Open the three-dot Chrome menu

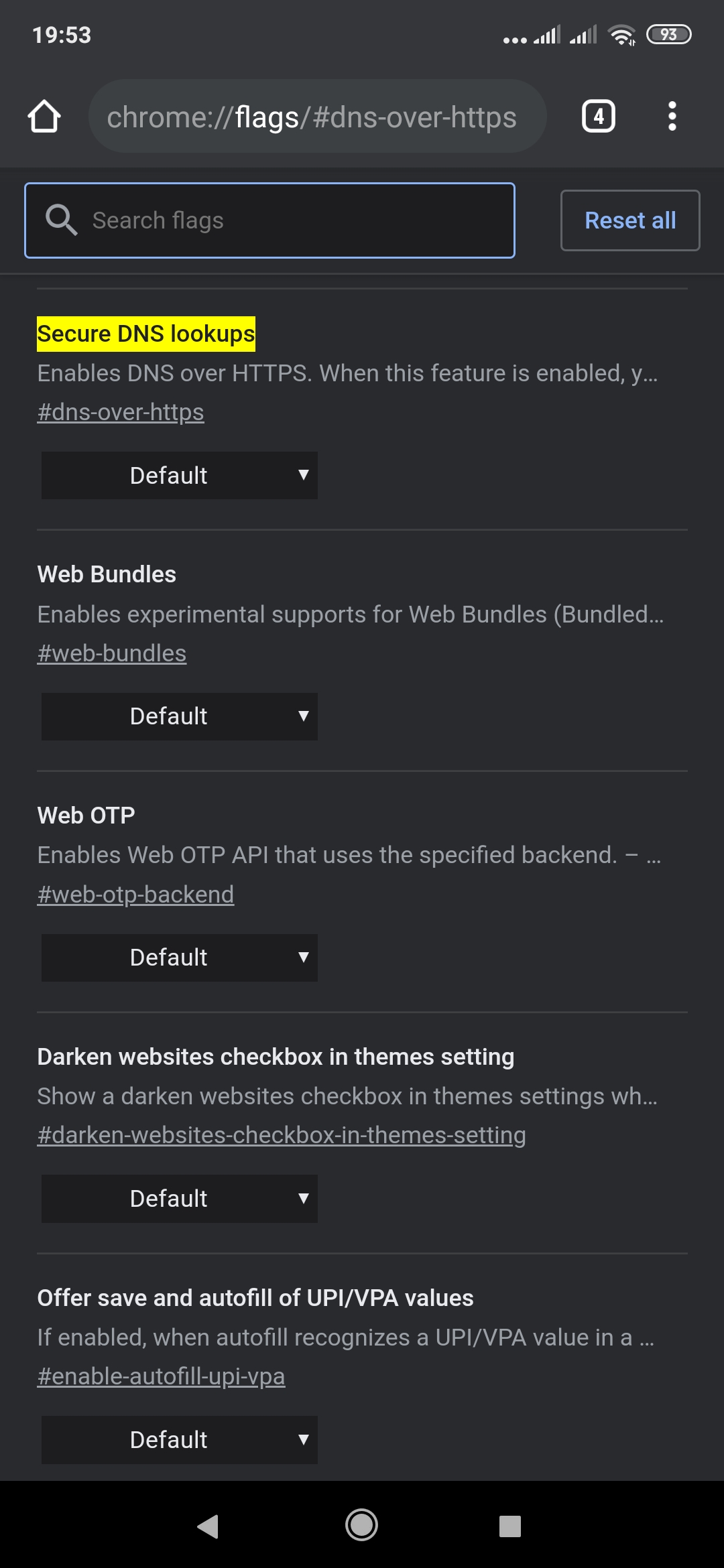pyautogui.click(x=672, y=117)
